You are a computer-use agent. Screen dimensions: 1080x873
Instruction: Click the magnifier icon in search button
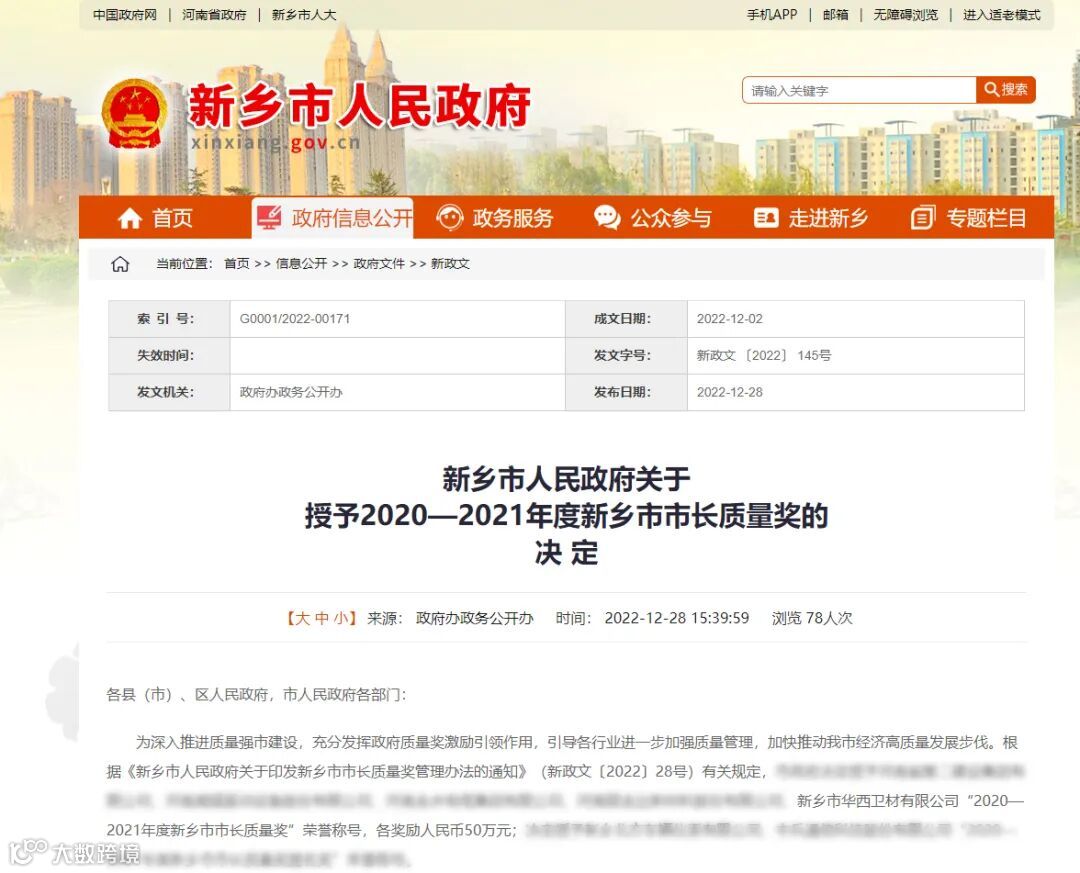991,90
